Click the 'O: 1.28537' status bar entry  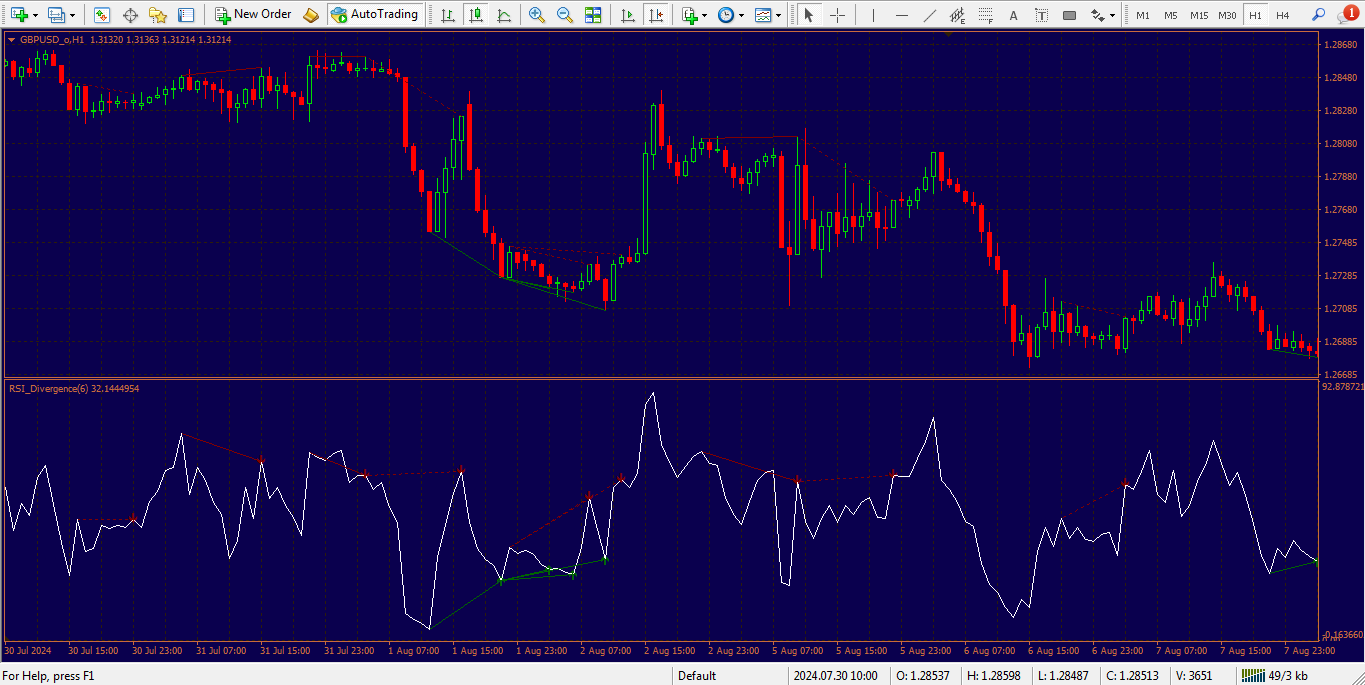(x=925, y=676)
